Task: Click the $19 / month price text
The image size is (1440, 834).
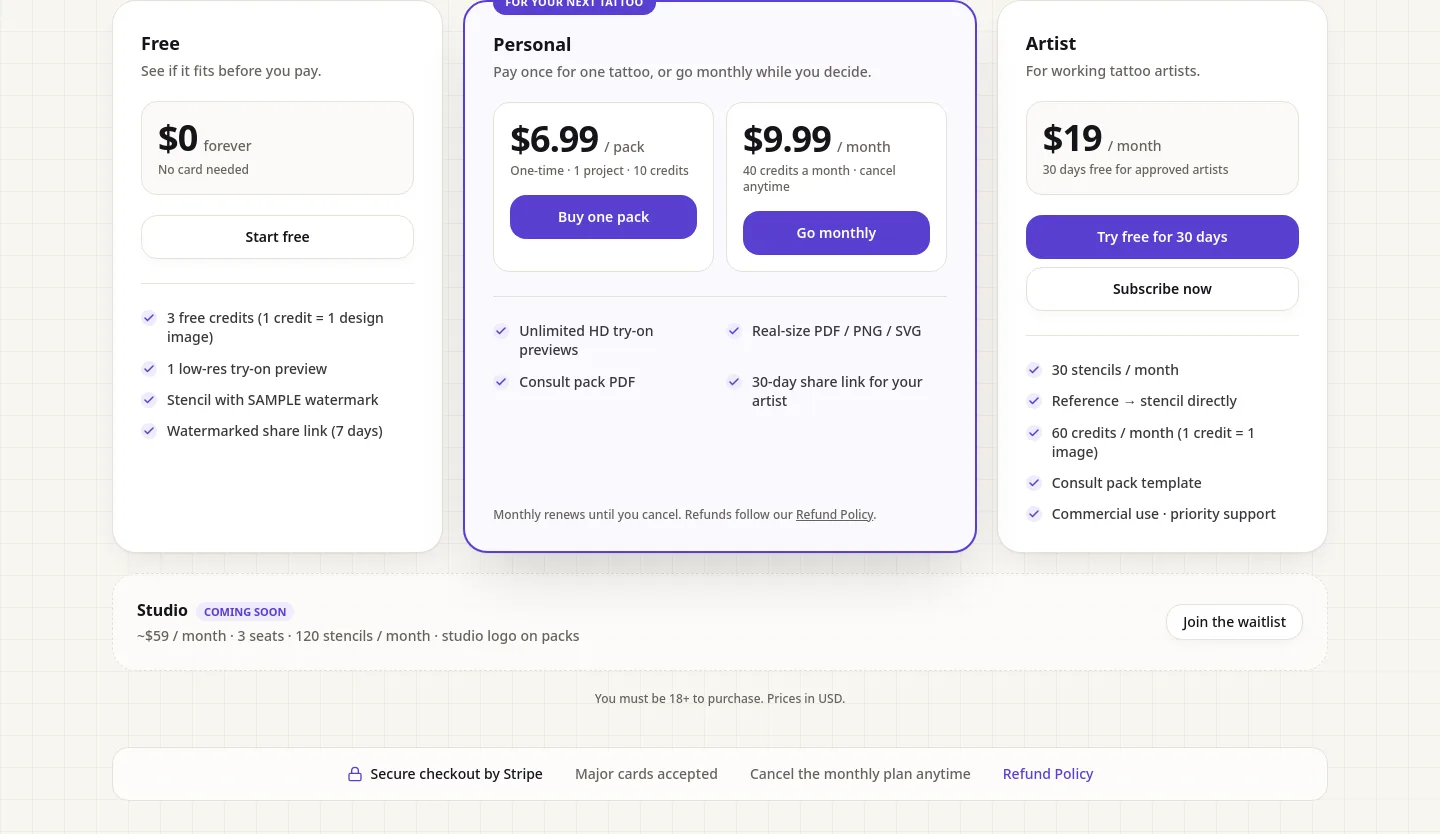Action: click(1102, 139)
